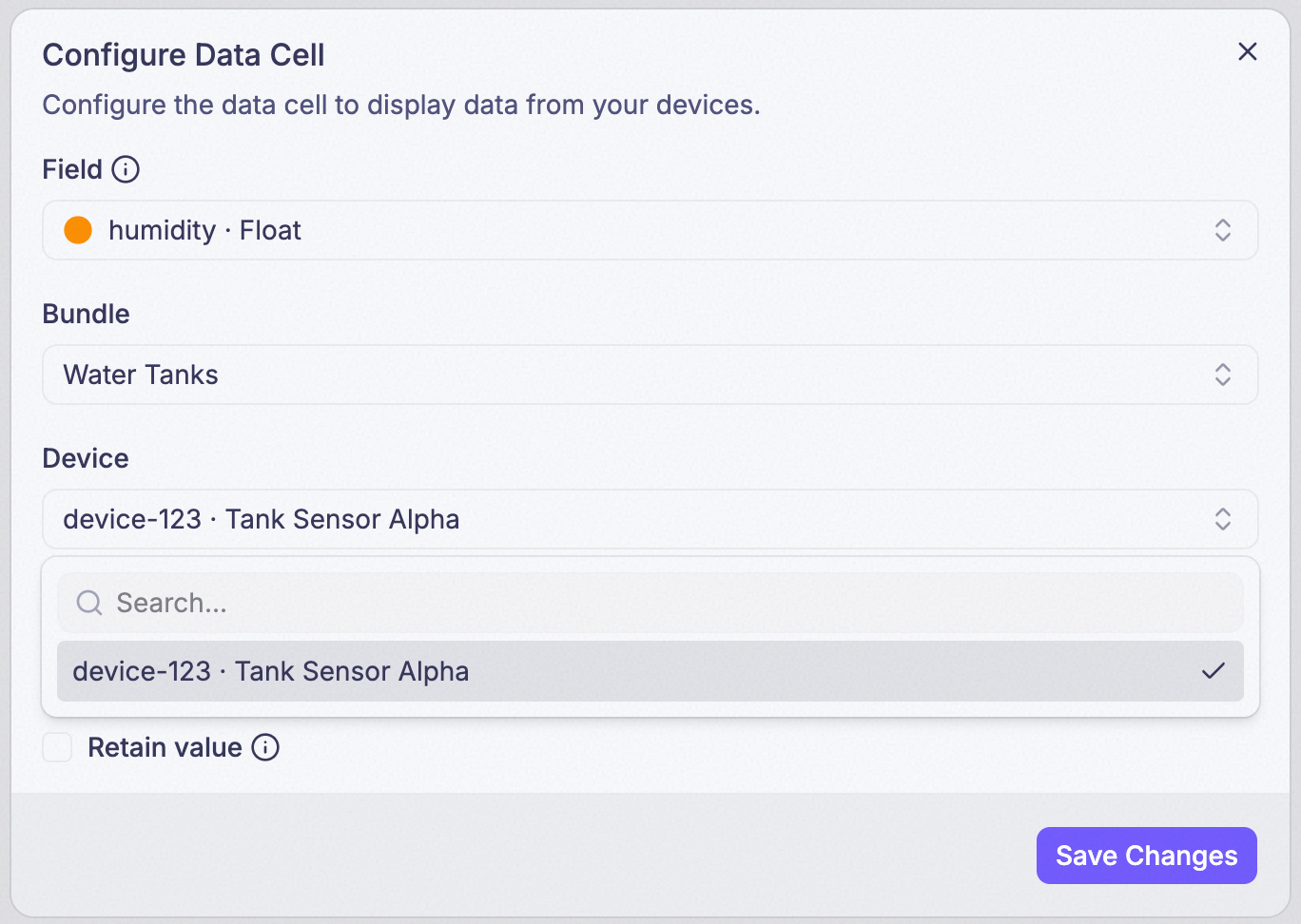Toggle Retain value by its label text
This screenshot has width=1301, height=924.
165,747
